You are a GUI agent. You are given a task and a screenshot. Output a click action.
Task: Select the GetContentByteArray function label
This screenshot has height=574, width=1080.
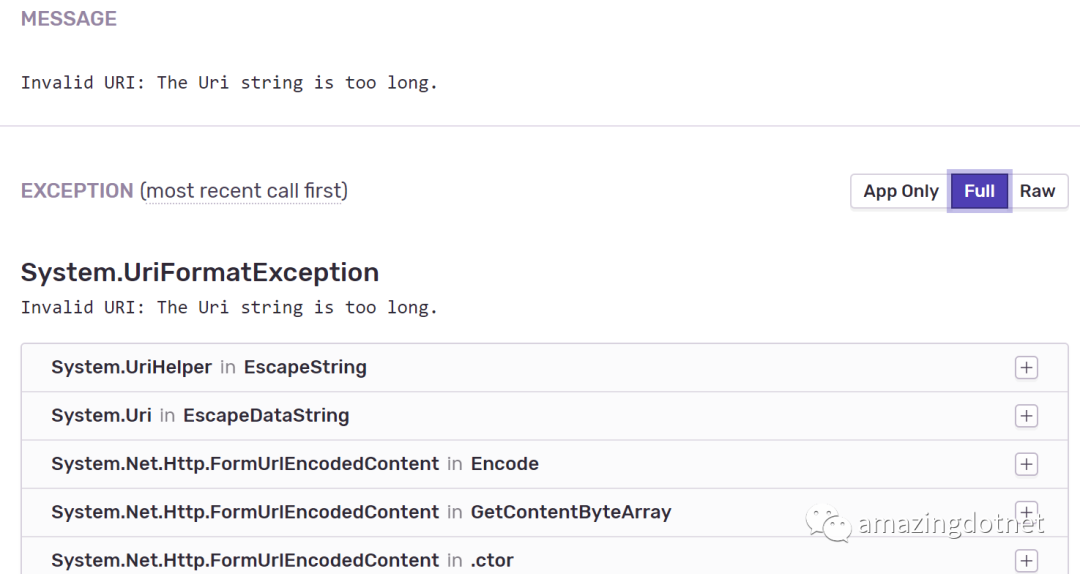click(571, 512)
